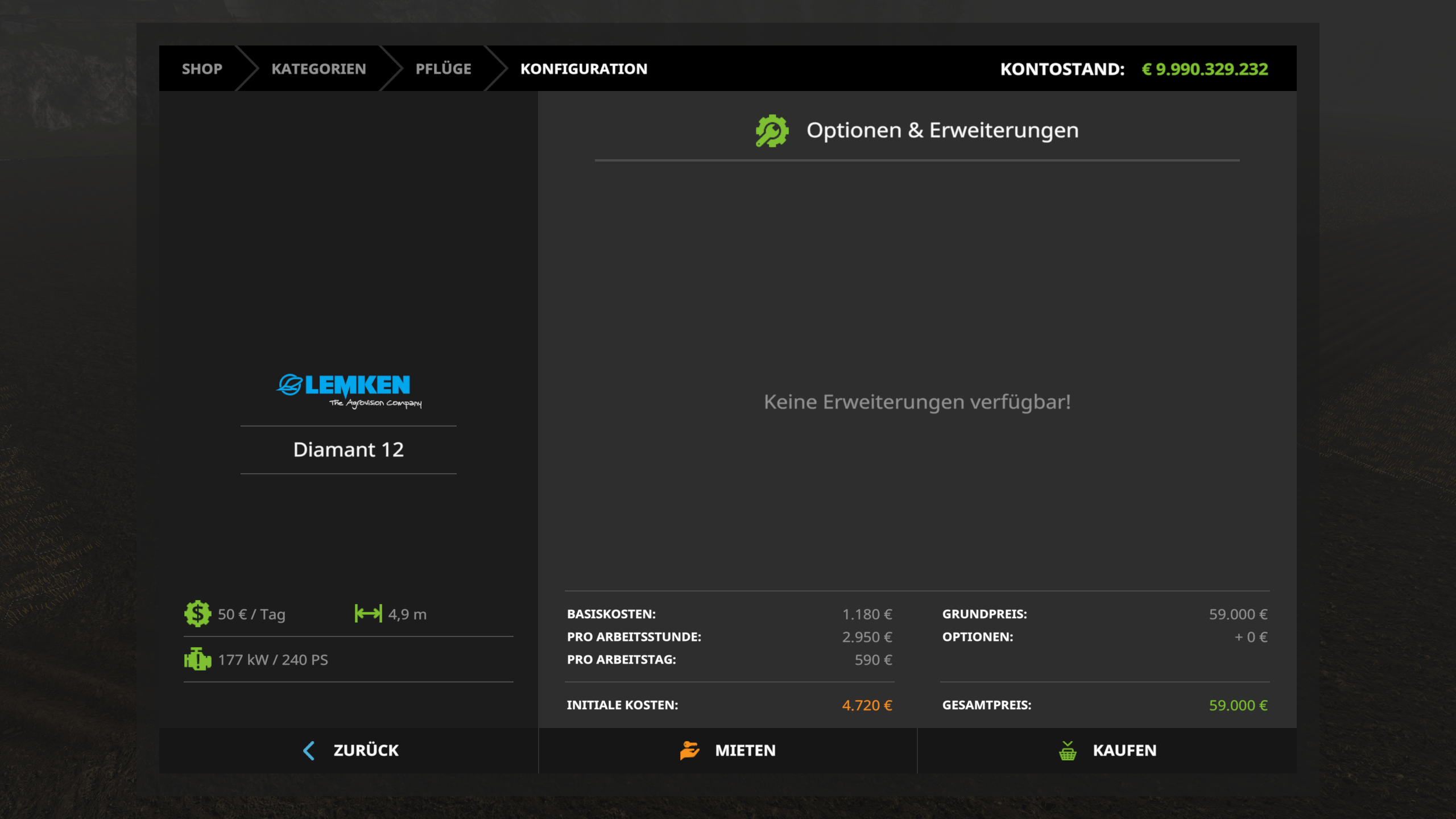Open the Kategorien breadcrumb
Viewport: 1456px width, 819px height.
(x=318, y=69)
